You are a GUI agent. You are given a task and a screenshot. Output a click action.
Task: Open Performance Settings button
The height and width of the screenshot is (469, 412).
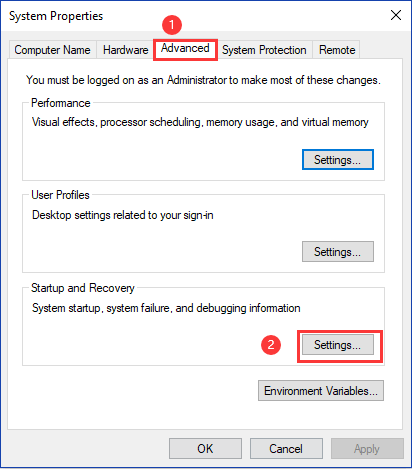pos(338,160)
